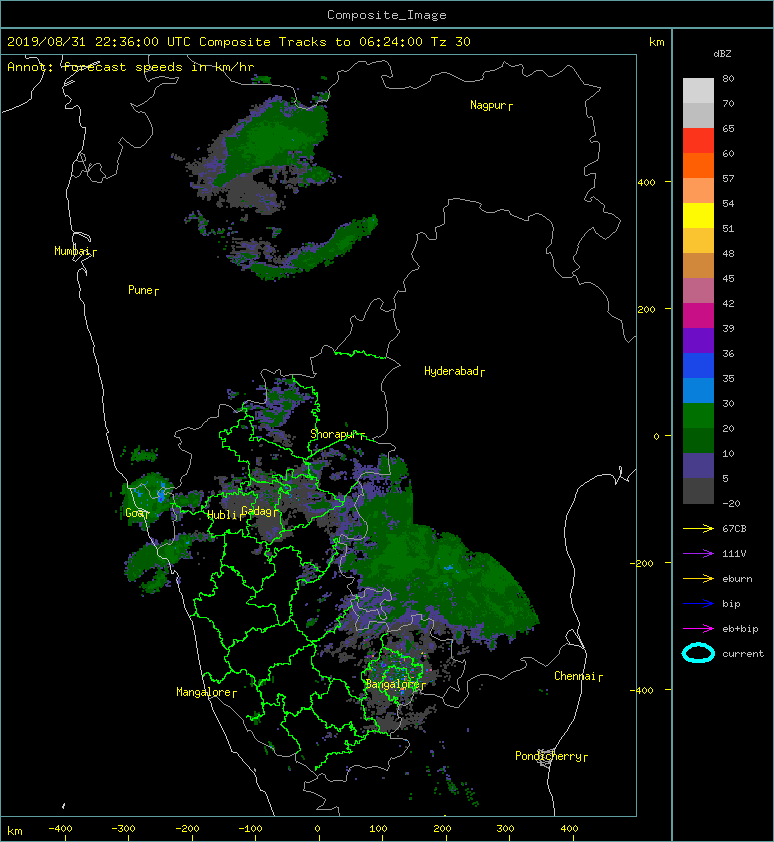The image size is (774, 842).
Task: Click the Mumbai city label
Action: pos(72,251)
